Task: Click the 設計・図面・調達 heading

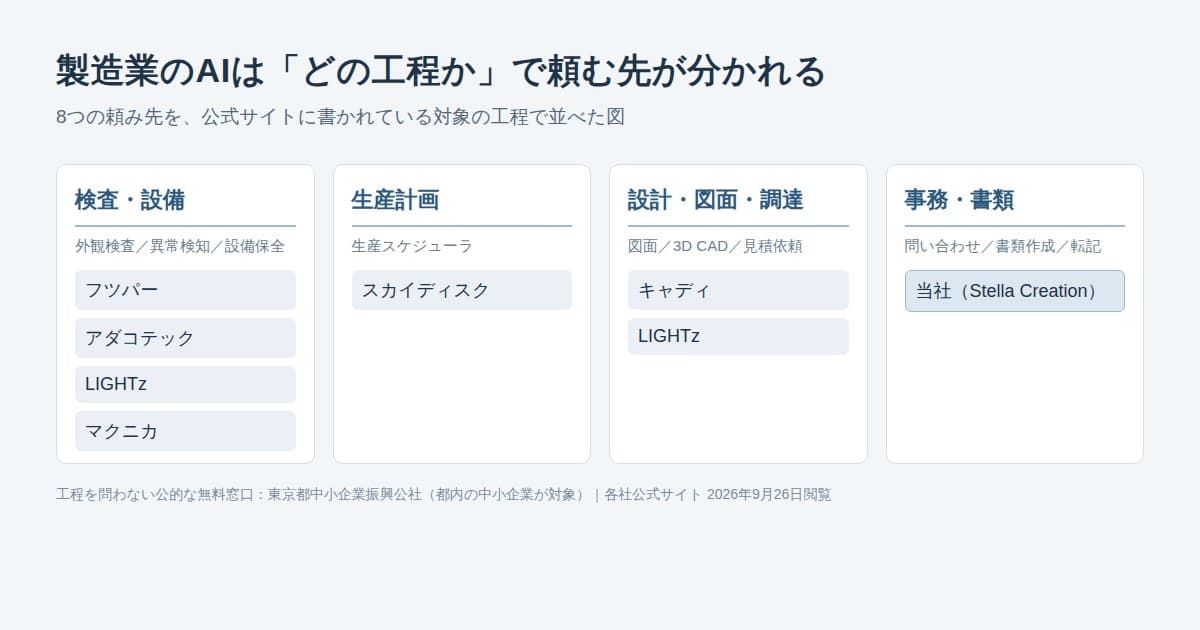Action: click(x=716, y=200)
